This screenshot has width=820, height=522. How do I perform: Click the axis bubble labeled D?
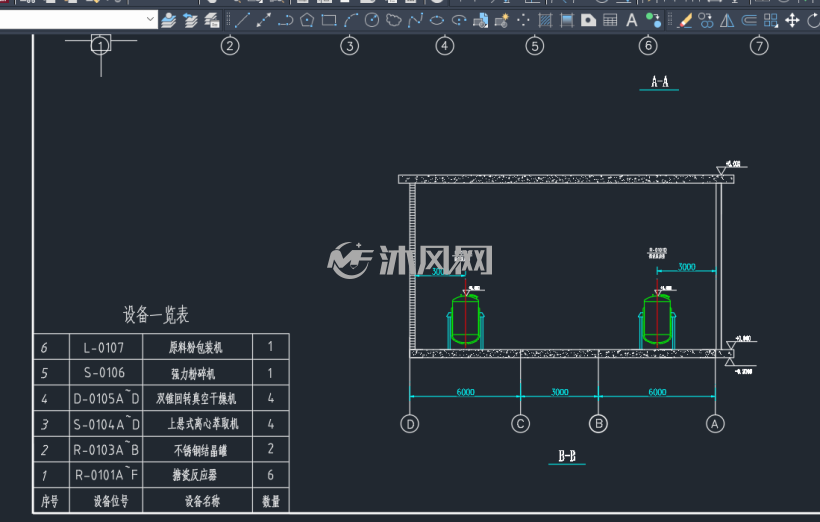pyautogui.click(x=410, y=424)
